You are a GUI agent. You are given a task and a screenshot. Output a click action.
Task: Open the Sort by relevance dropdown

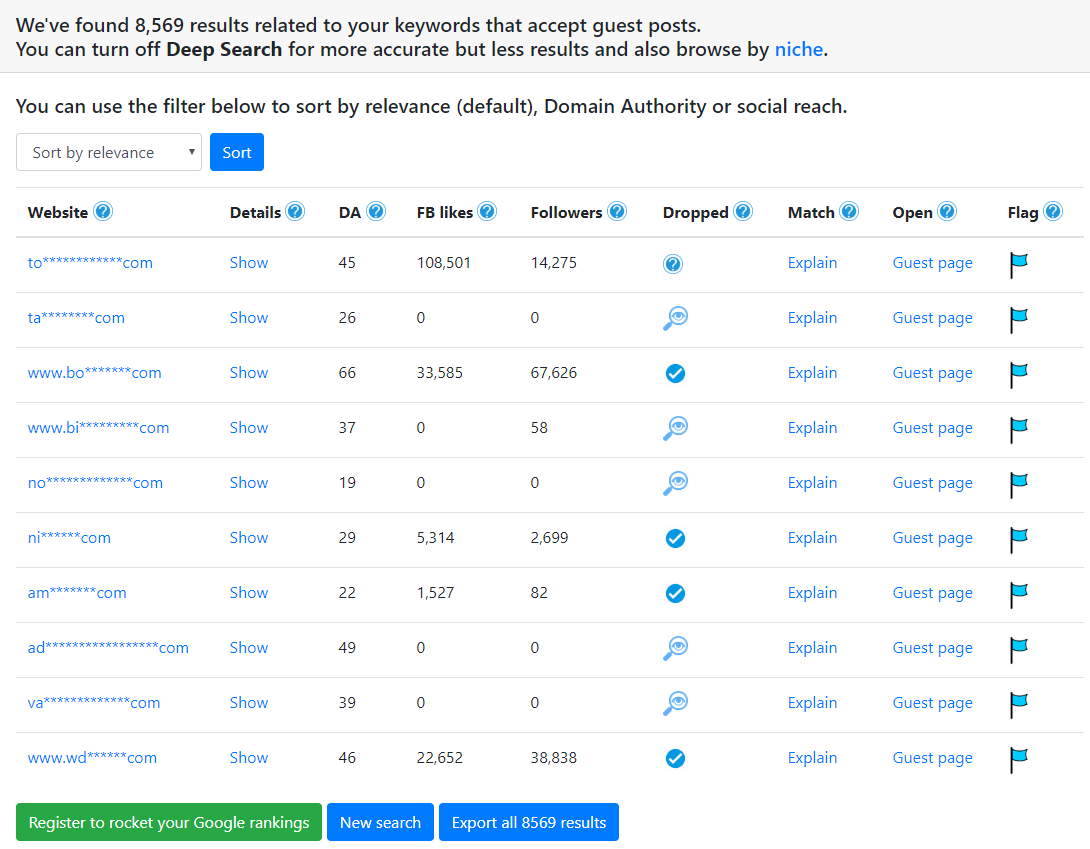(x=109, y=152)
